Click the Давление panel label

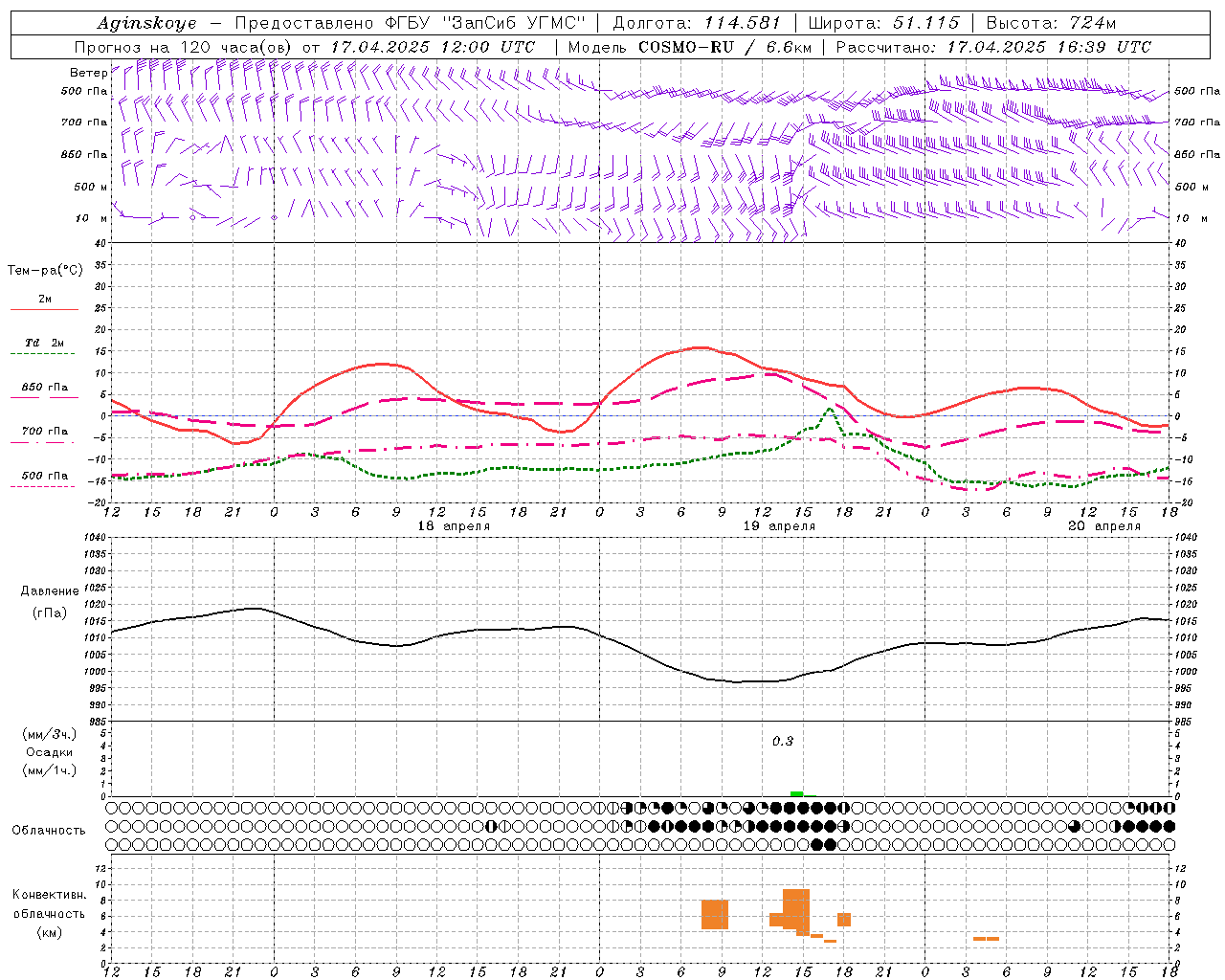coord(50,590)
